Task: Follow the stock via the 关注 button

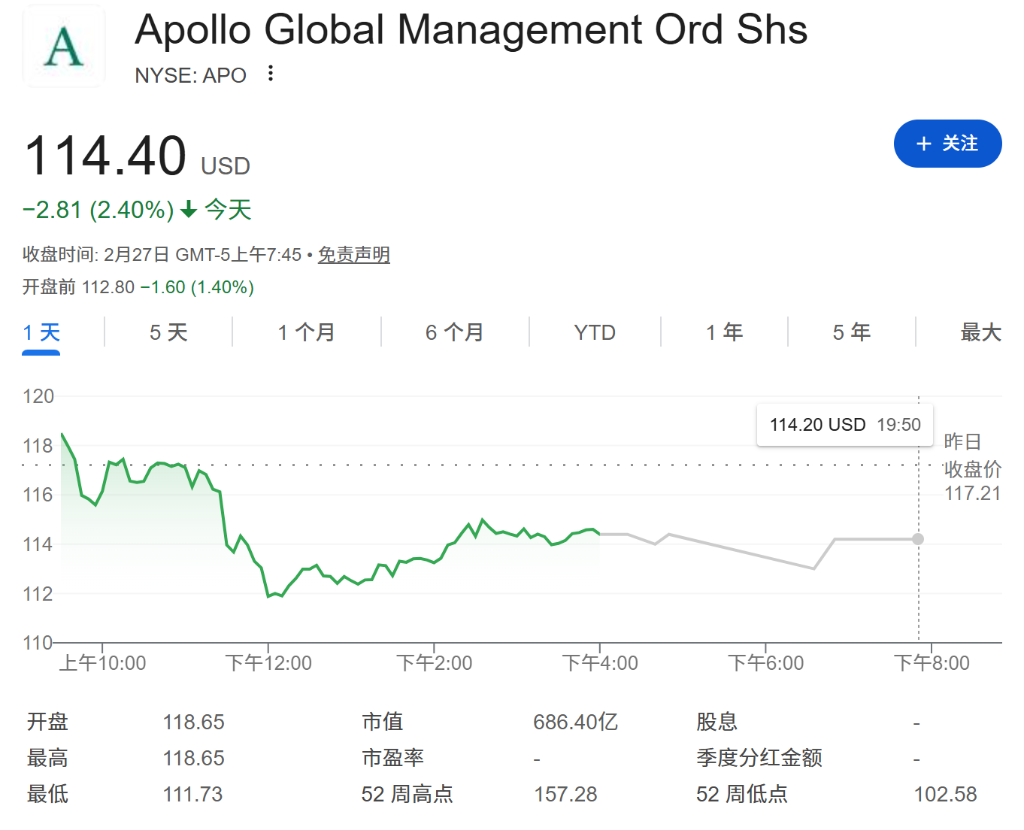Action: click(947, 143)
